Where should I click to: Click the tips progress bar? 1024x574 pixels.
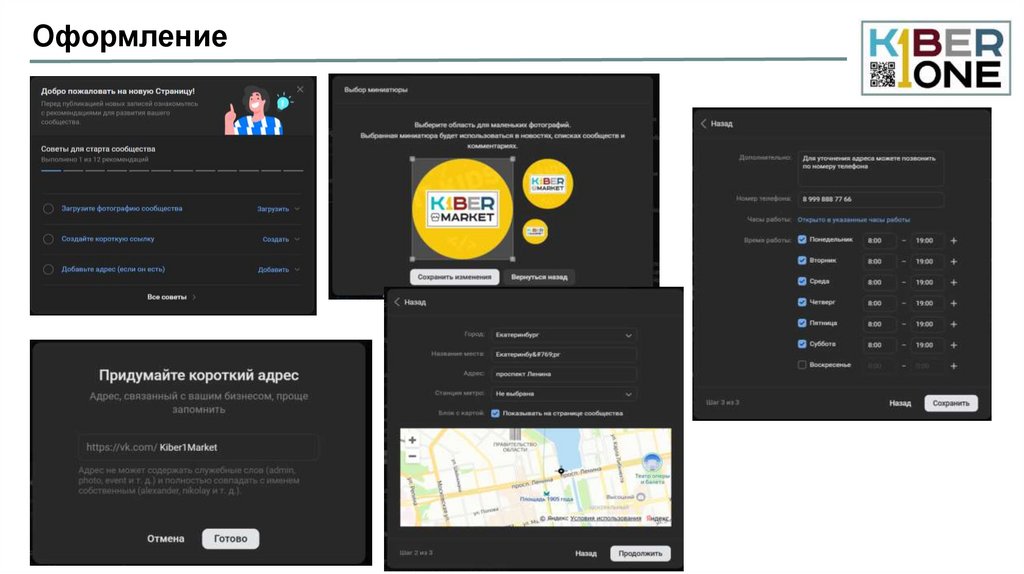[172, 171]
